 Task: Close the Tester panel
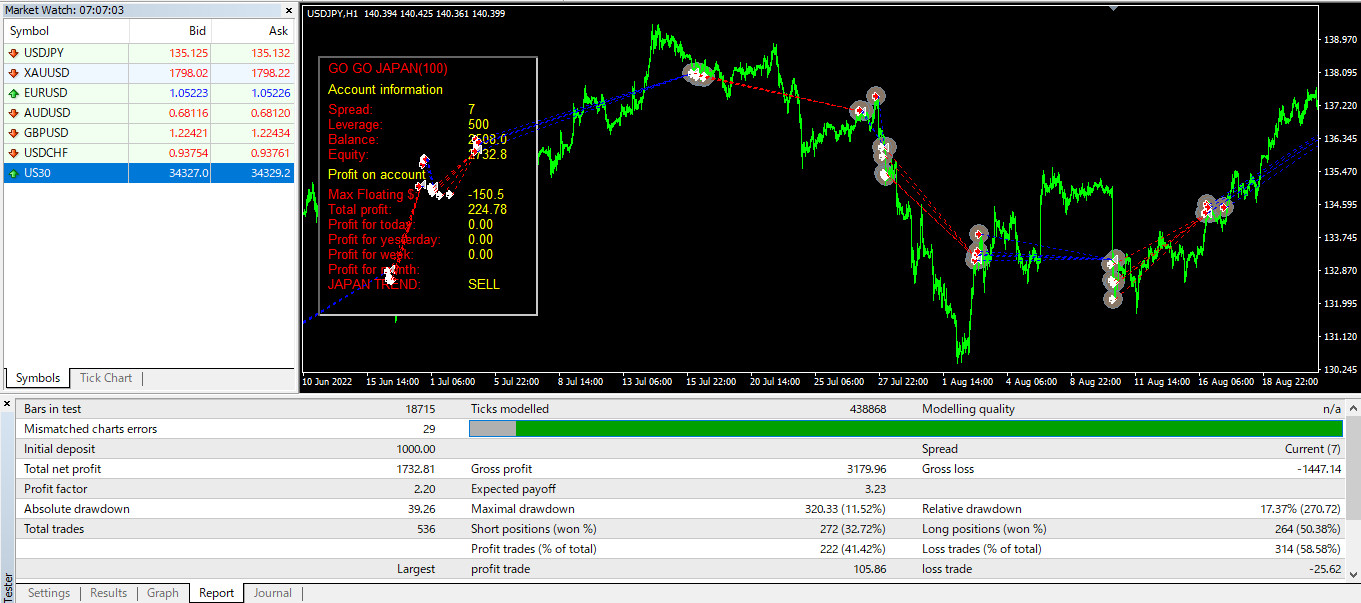pos(9,403)
